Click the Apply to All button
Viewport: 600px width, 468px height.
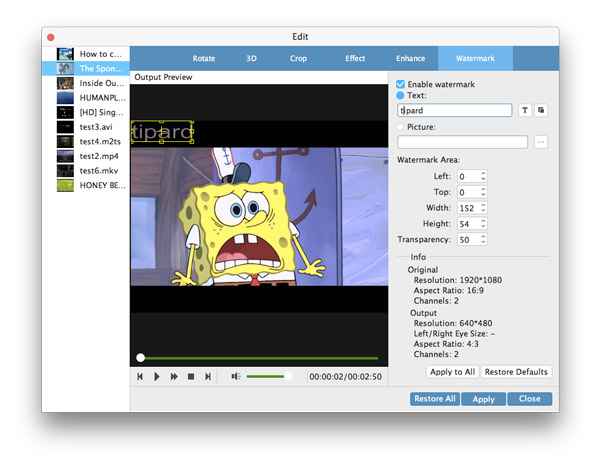pyautogui.click(x=451, y=372)
